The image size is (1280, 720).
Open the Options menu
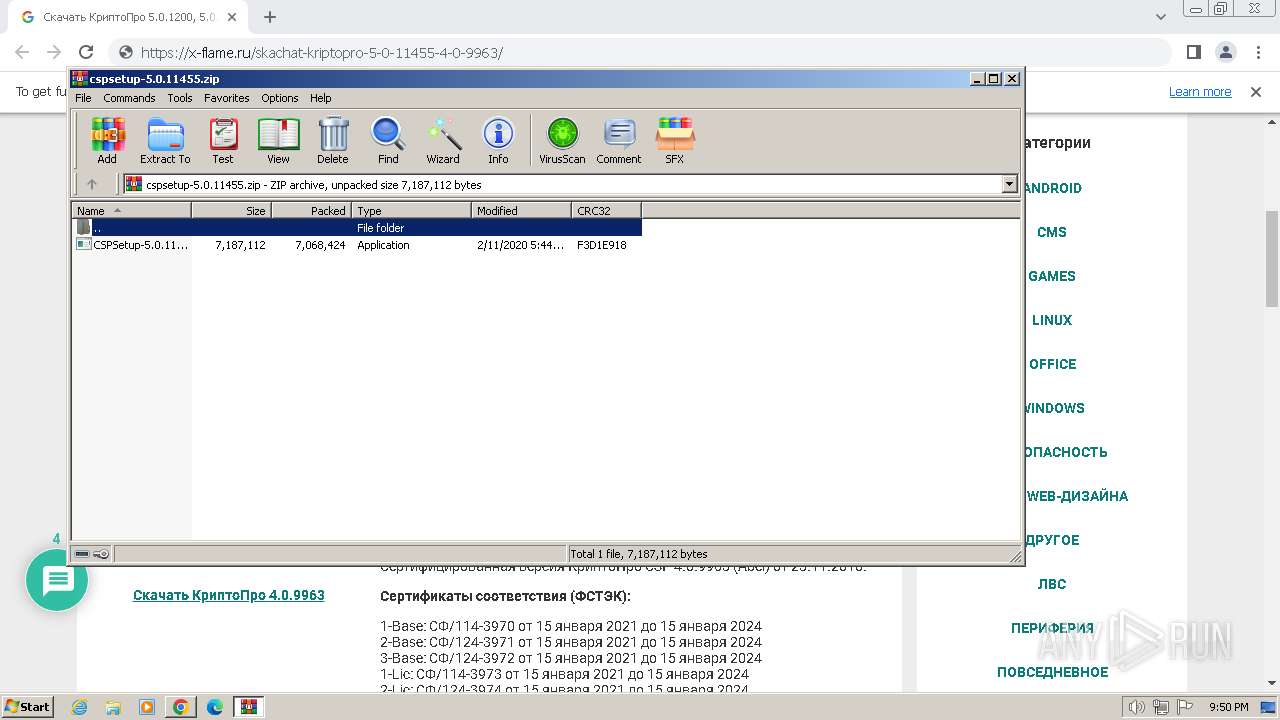280,98
